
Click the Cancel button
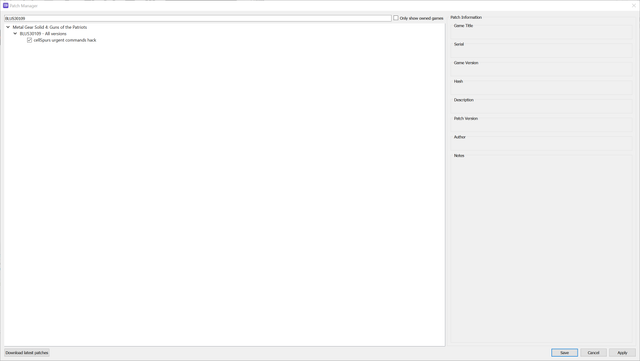(593, 352)
